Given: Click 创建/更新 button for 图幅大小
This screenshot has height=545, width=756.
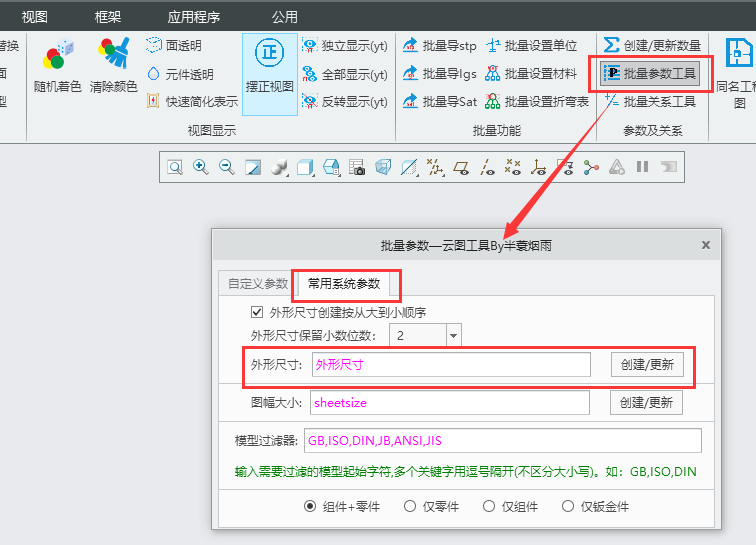Looking at the screenshot, I should [x=646, y=403].
